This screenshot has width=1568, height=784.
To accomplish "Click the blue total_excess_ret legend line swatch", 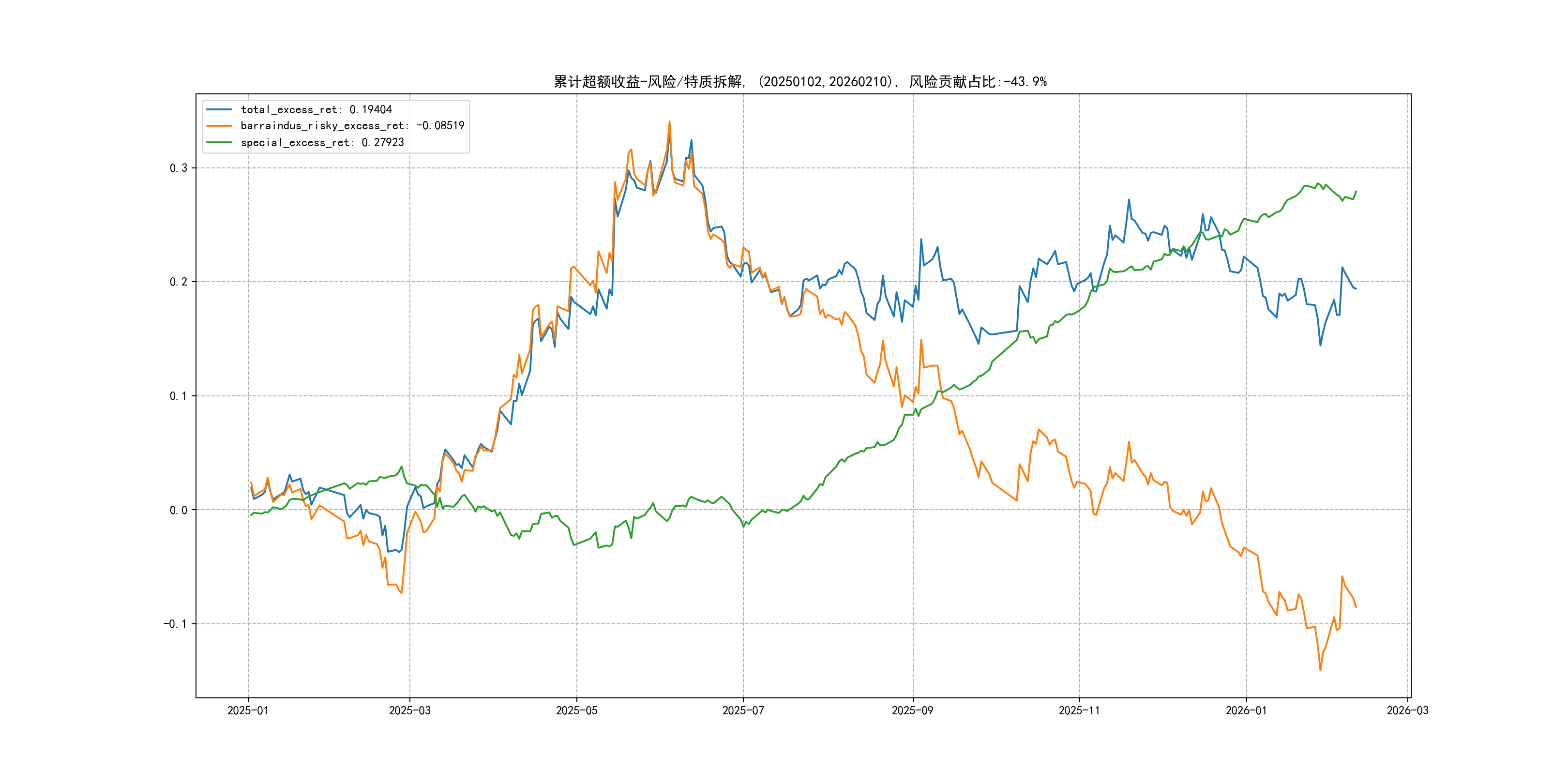I will pyautogui.click(x=219, y=109).
